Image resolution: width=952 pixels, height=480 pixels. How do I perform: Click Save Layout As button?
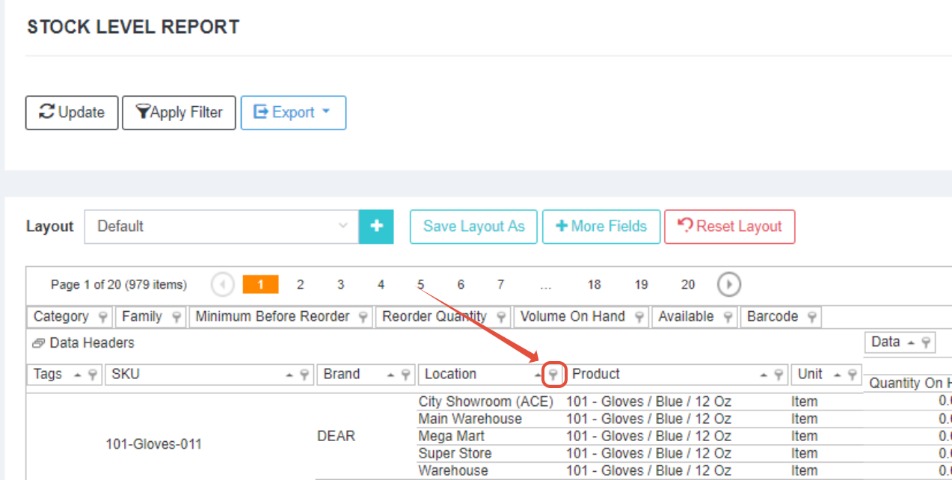tap(473, 226)
